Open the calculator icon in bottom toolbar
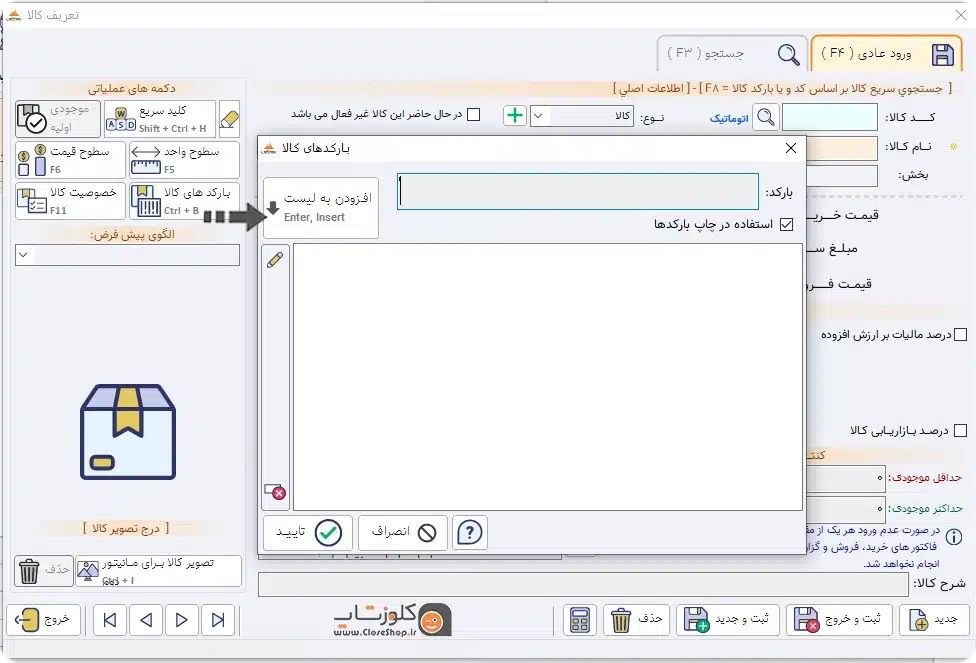Image resolution: width=976 pixels, height=663 pixels. coord(580,620)
